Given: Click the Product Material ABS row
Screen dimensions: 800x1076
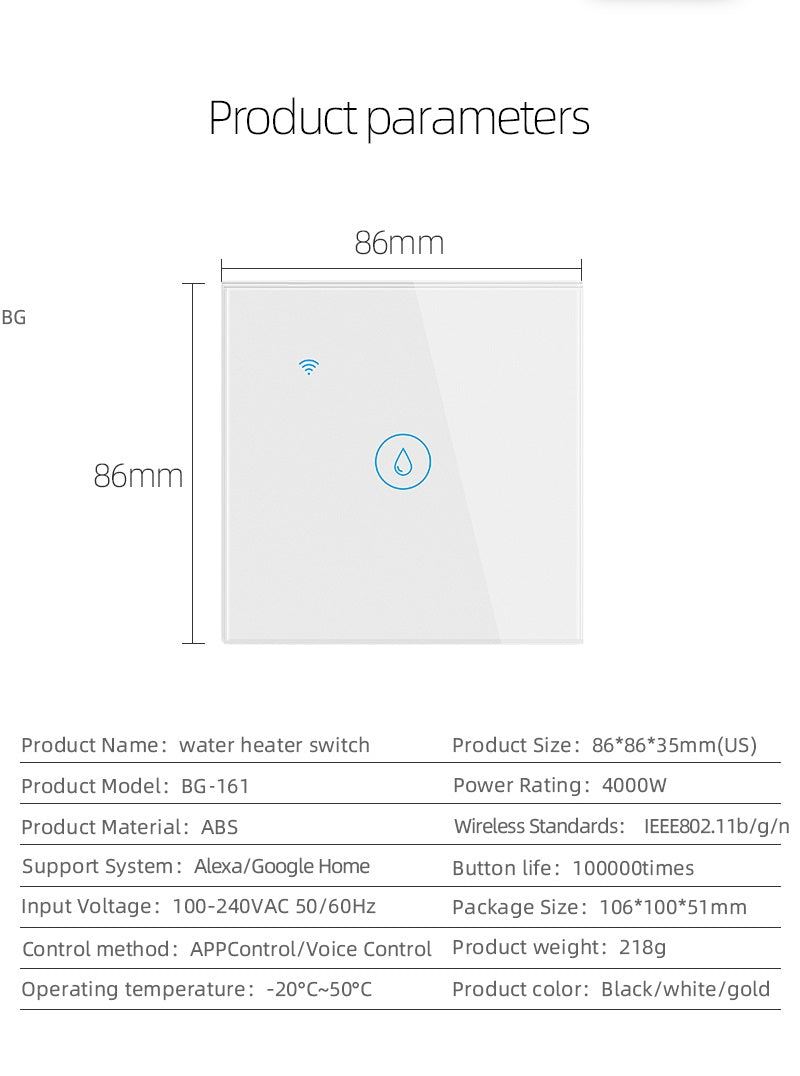Looking at the screenshot, I should (x=130, y=827).
